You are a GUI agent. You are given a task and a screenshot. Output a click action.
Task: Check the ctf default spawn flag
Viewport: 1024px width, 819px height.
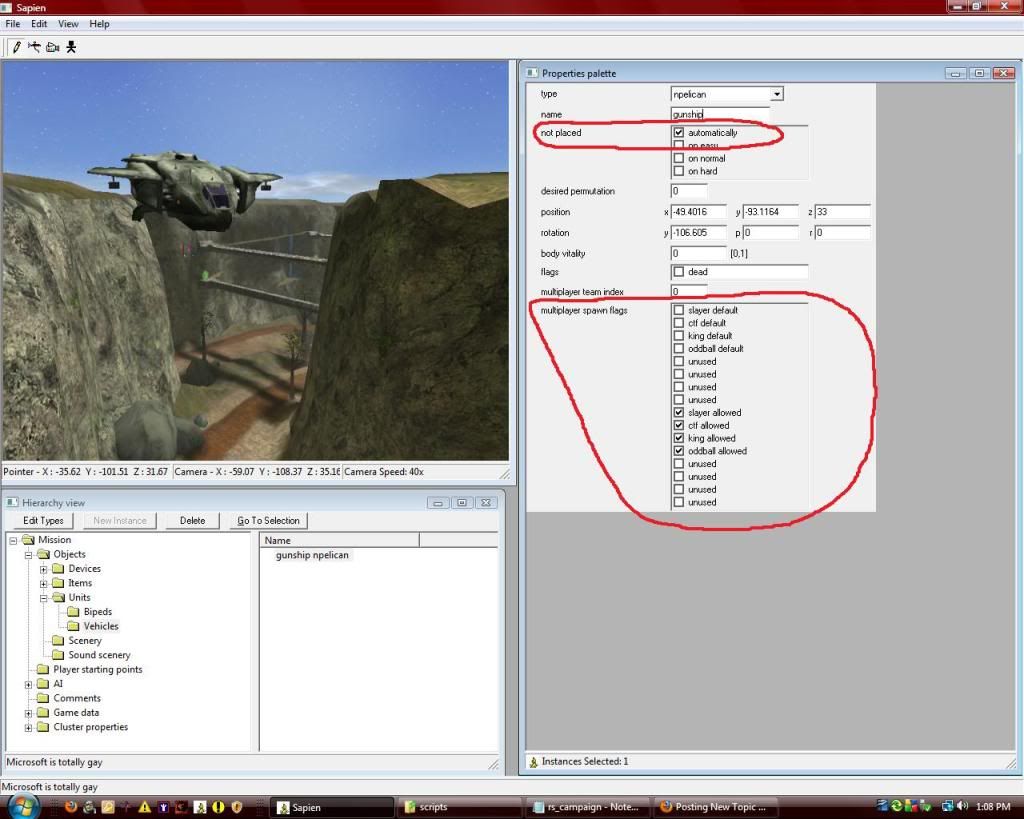(x=679, y=323)
